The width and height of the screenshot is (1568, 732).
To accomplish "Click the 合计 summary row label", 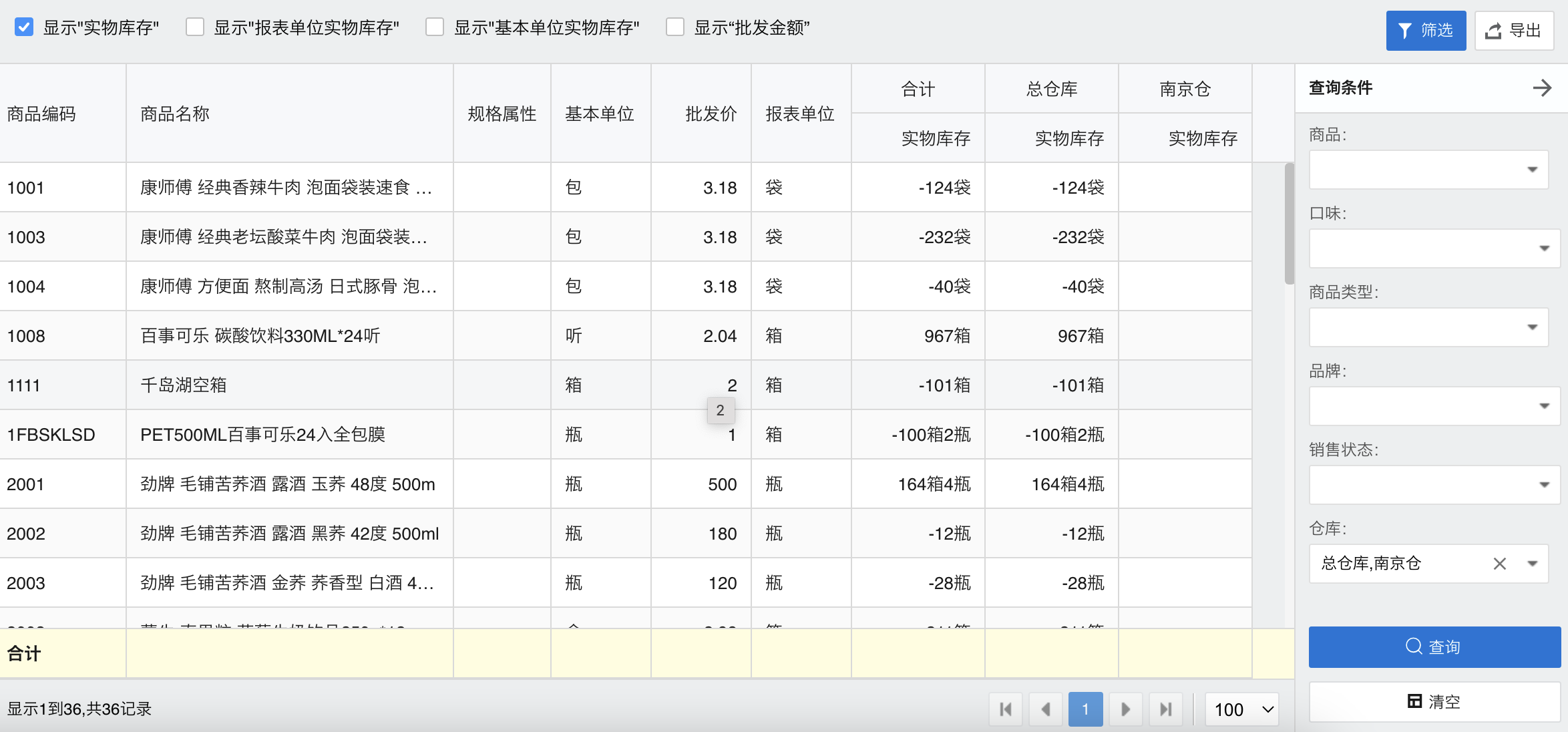I will (x=24, y=653).
